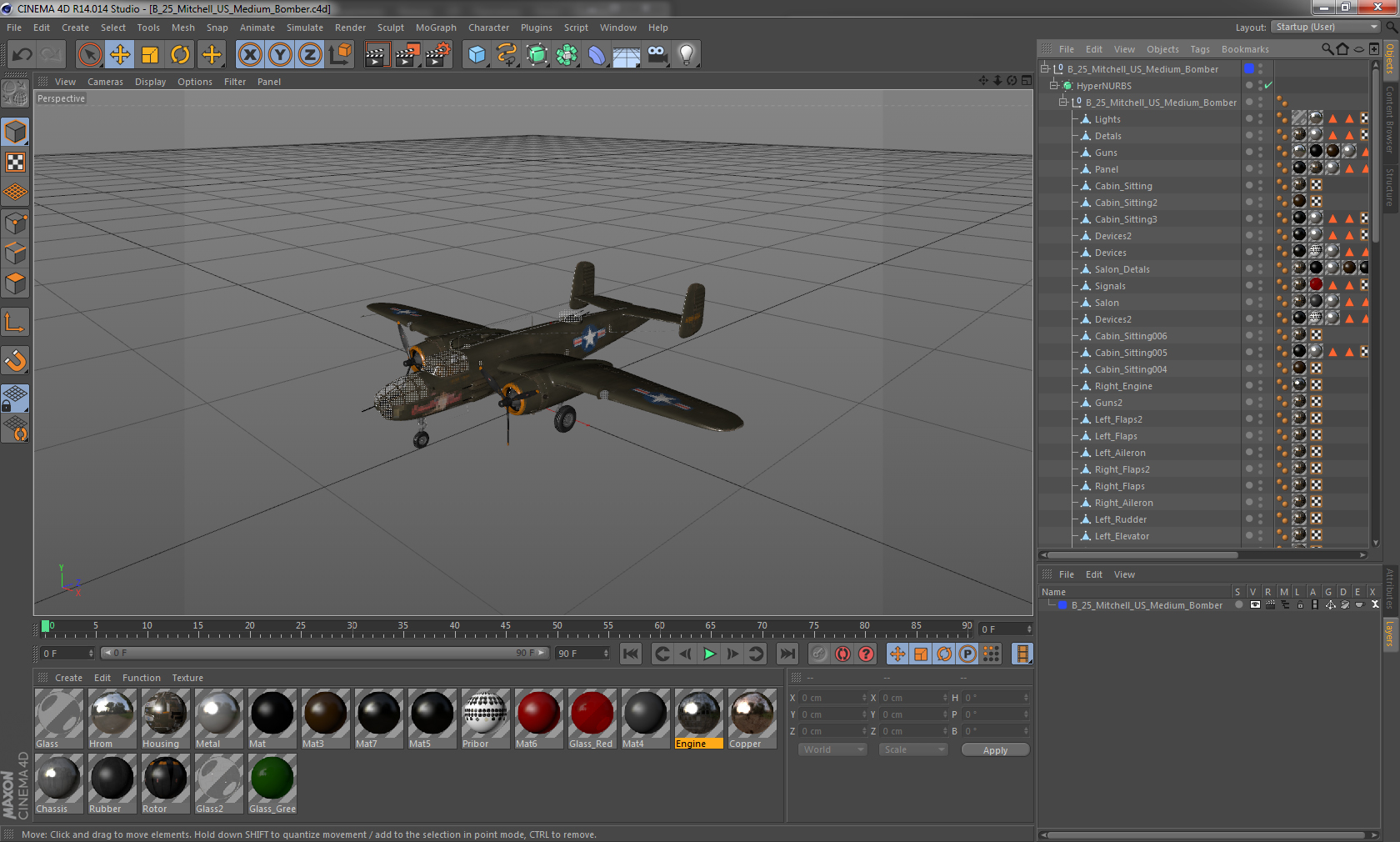Click the Undo arrow icon
The width and height of the screenshot is (1400, 842).
22,55
